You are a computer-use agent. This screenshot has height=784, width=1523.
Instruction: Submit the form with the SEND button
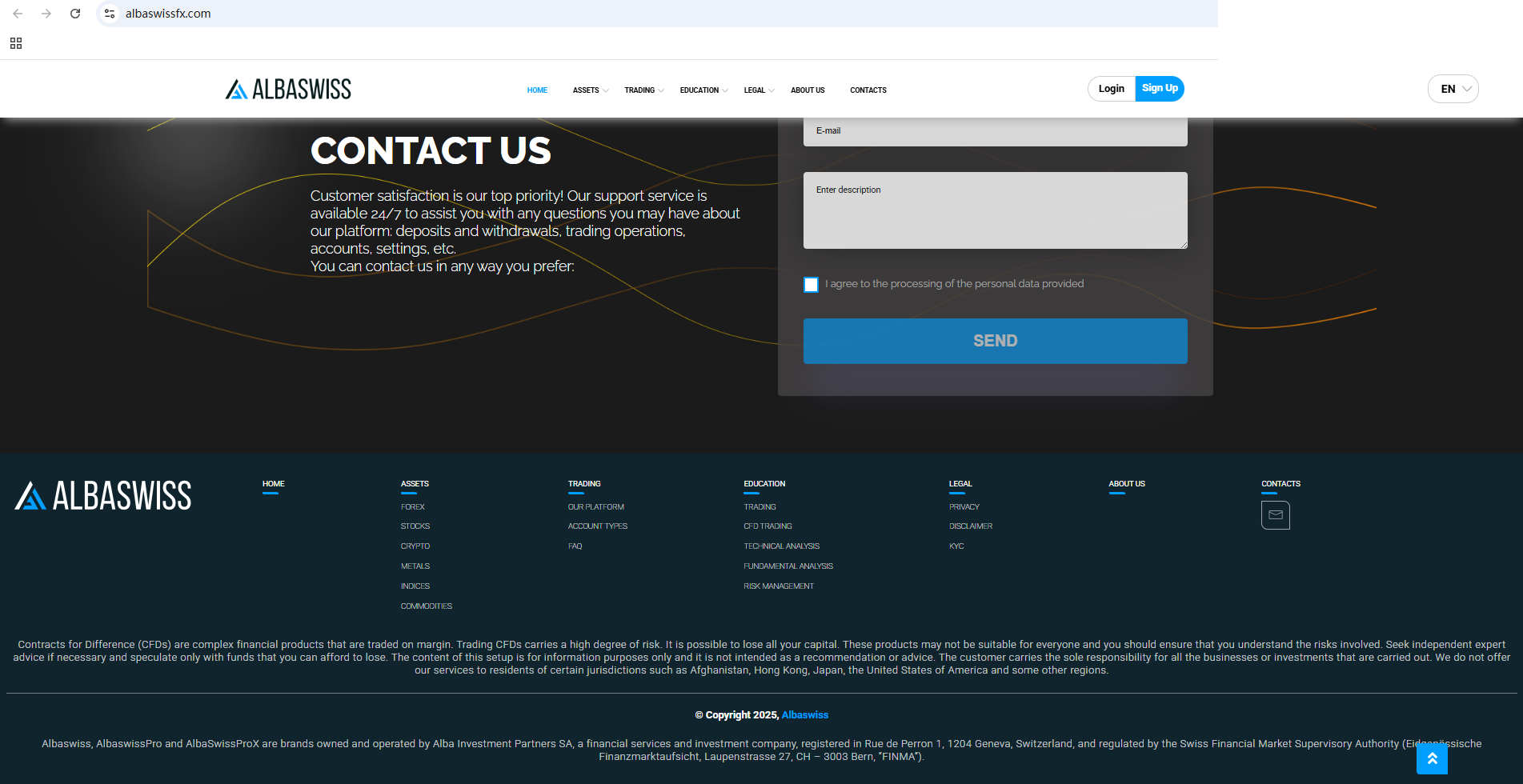tap(996, 342)
